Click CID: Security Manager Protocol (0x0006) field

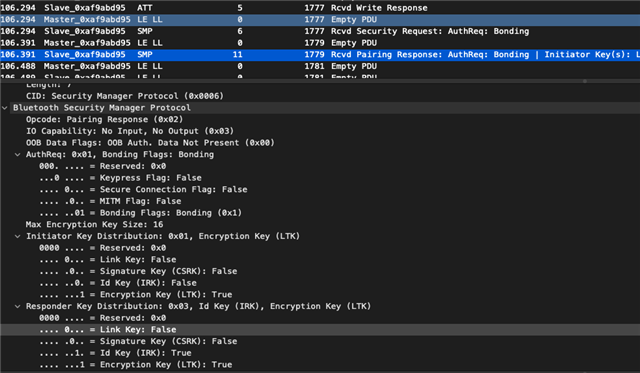click(124, 96)
